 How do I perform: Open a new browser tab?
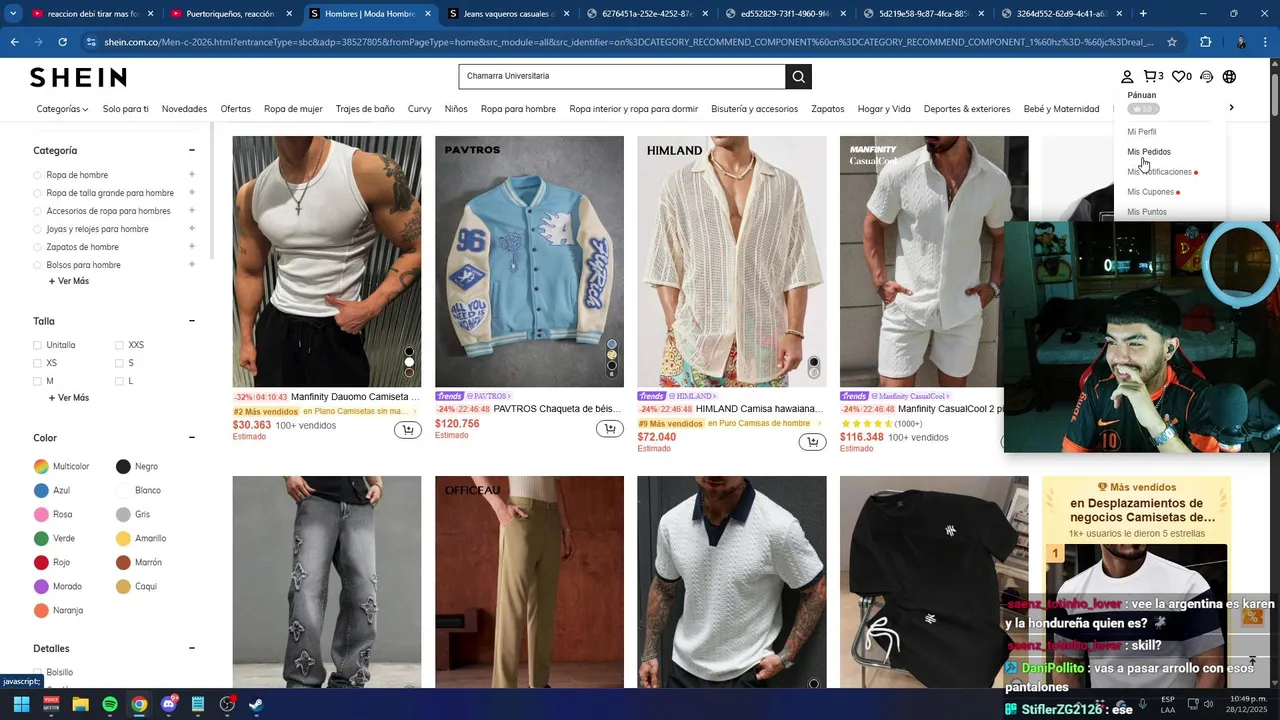pyautogui.click(x=1143, y=14)
